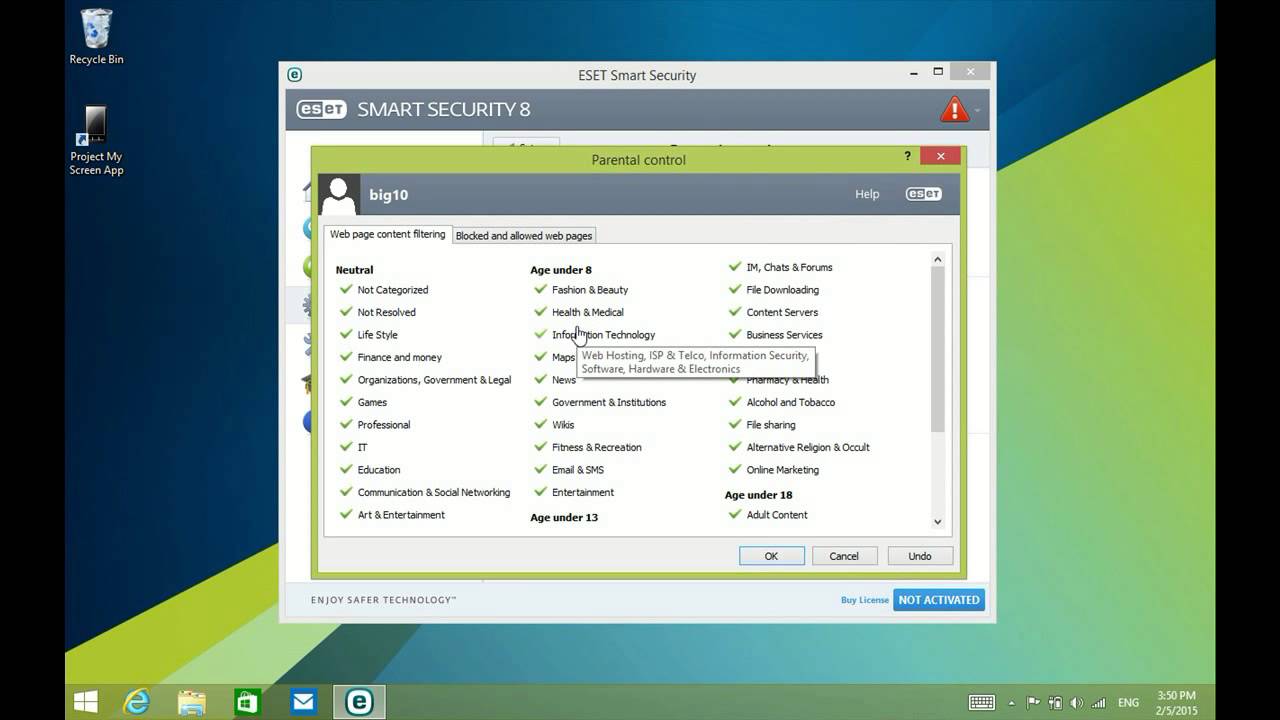This screenshot has height=720, width=1280.
Task: Open the Mail app from the taskbar
Action: point(303,702)
